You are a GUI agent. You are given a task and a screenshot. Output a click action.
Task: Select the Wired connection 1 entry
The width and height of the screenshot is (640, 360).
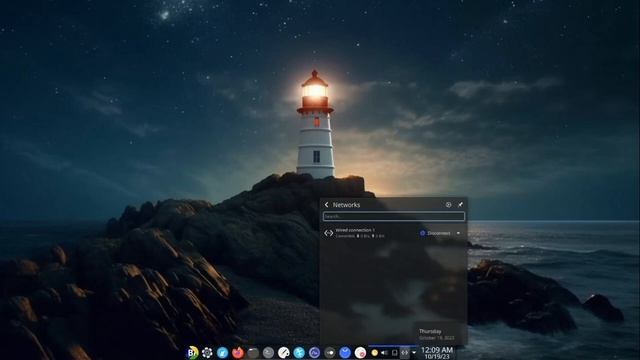pos(393,233)
